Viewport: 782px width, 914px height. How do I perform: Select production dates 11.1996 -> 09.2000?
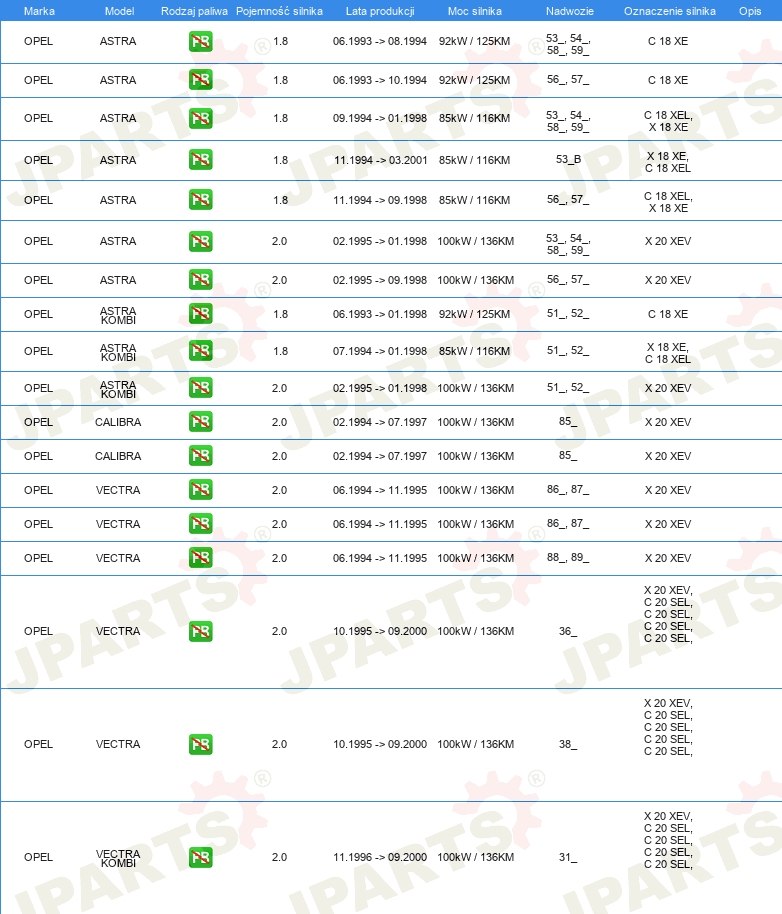(380, 857)
